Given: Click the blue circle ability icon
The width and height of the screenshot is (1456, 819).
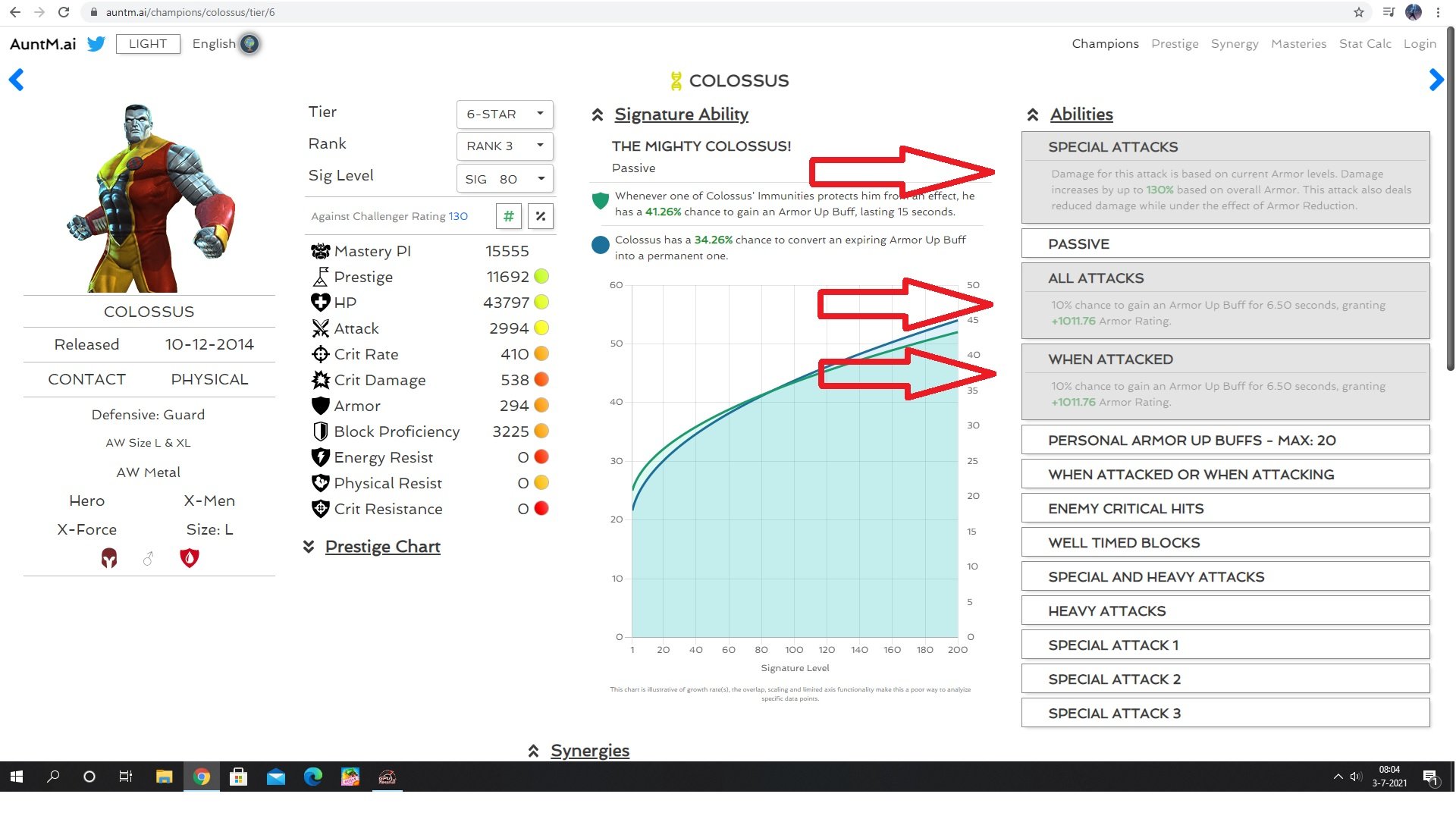Looking at the screenshot, I should [601, 246].
